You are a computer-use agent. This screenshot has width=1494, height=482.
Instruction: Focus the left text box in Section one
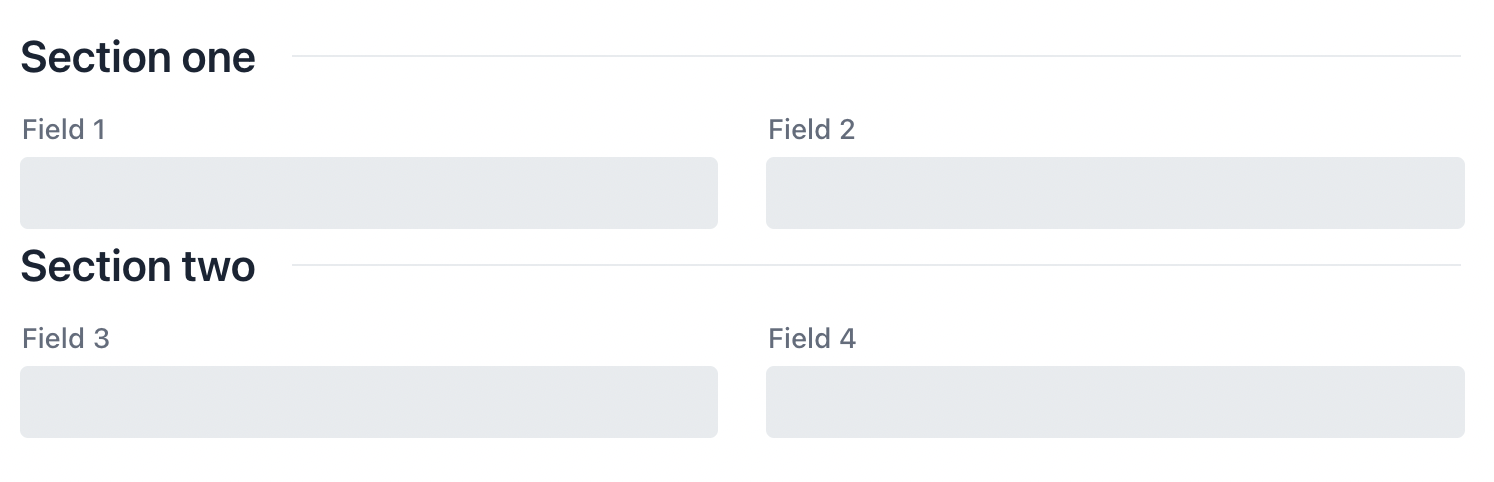point(369,193)
